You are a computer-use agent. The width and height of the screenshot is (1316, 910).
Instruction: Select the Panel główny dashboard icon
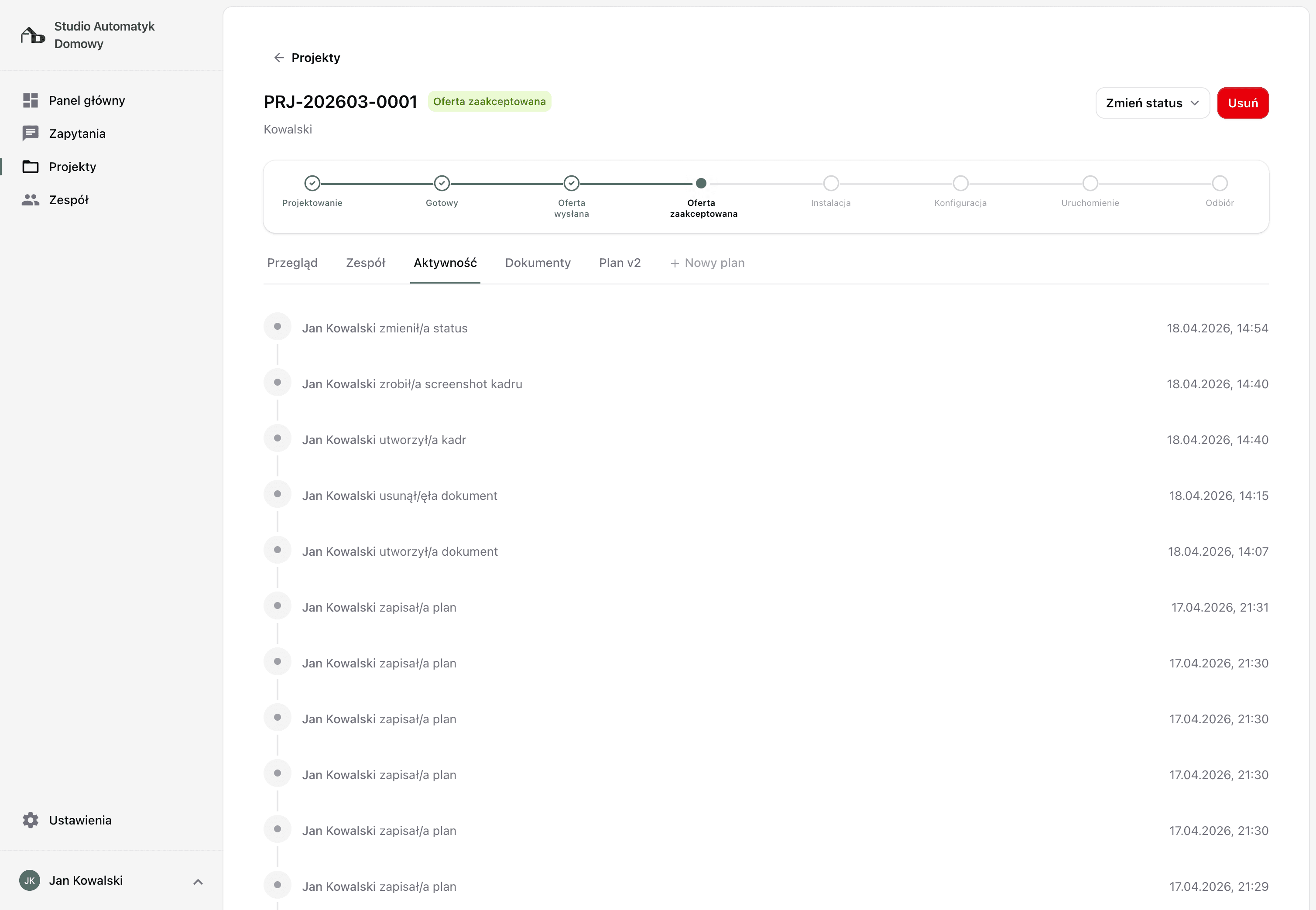click(x=30, y=100)
